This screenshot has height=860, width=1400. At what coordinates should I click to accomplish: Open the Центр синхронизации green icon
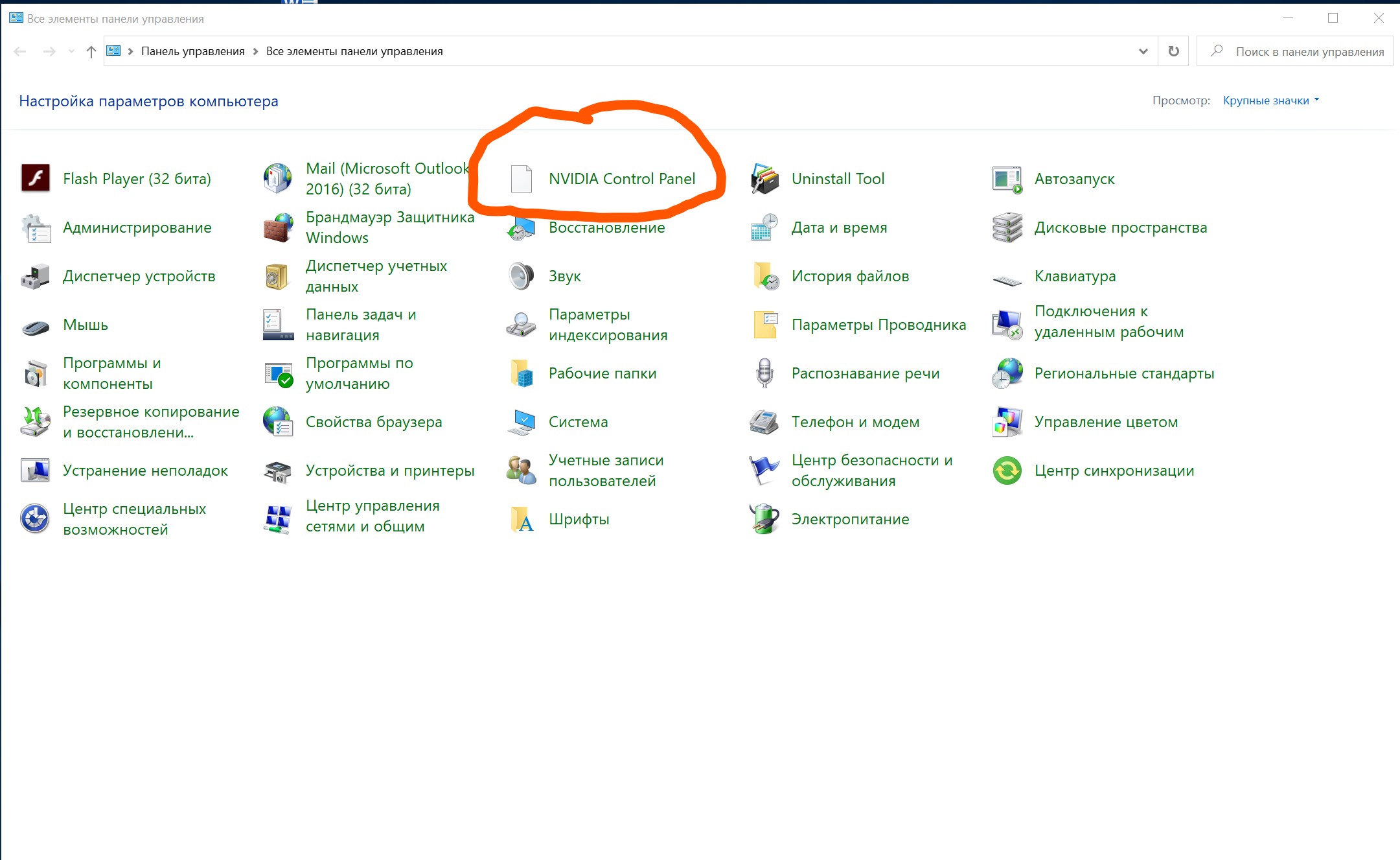(1007, 471)
